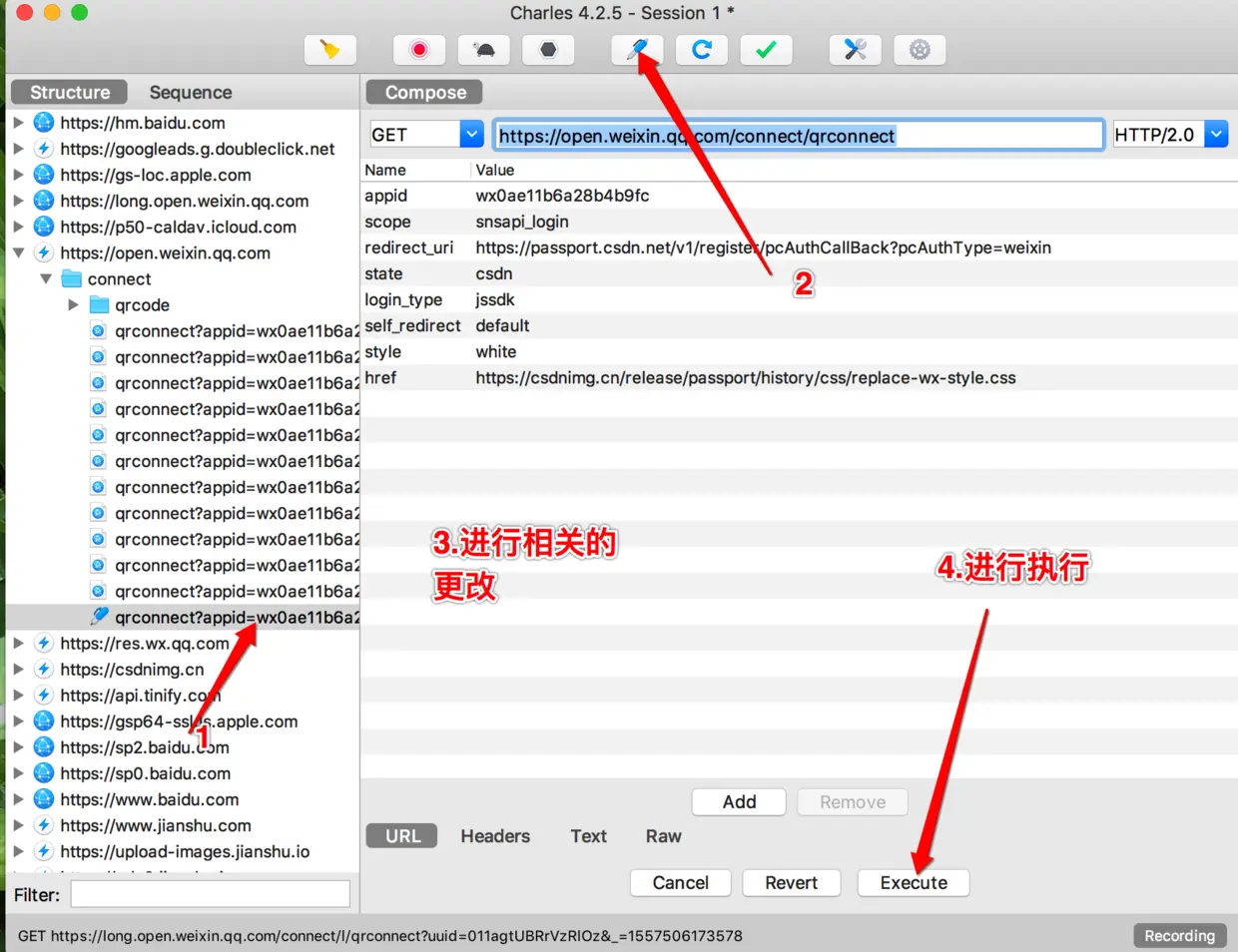Select the qrcode folder icon
The height and width of the screenshot is (952, 1238).
99,304
